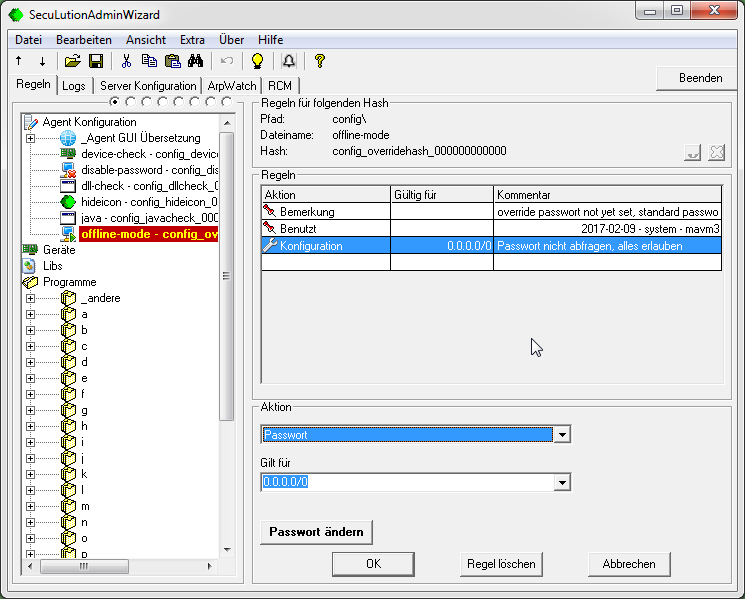Open the Gilt für dropdown arrow

point(562,483)
